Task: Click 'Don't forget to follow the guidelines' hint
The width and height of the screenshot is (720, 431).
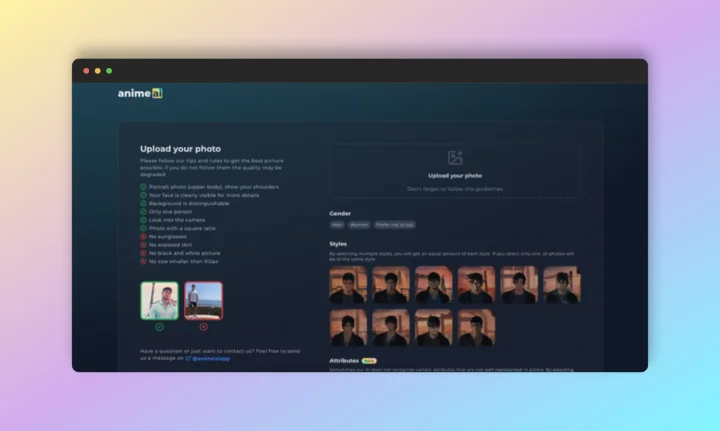Action: coord(455,189)
